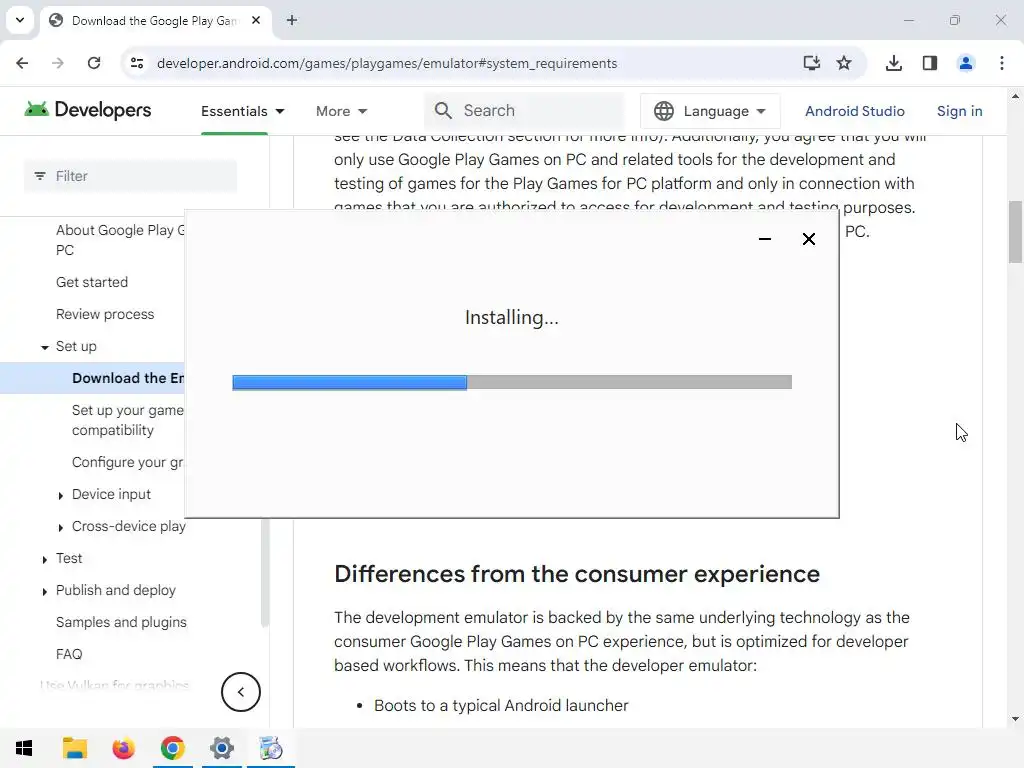Open site information icon in address bar
The width and height of the screenshot is (1024, 768).
137,63
